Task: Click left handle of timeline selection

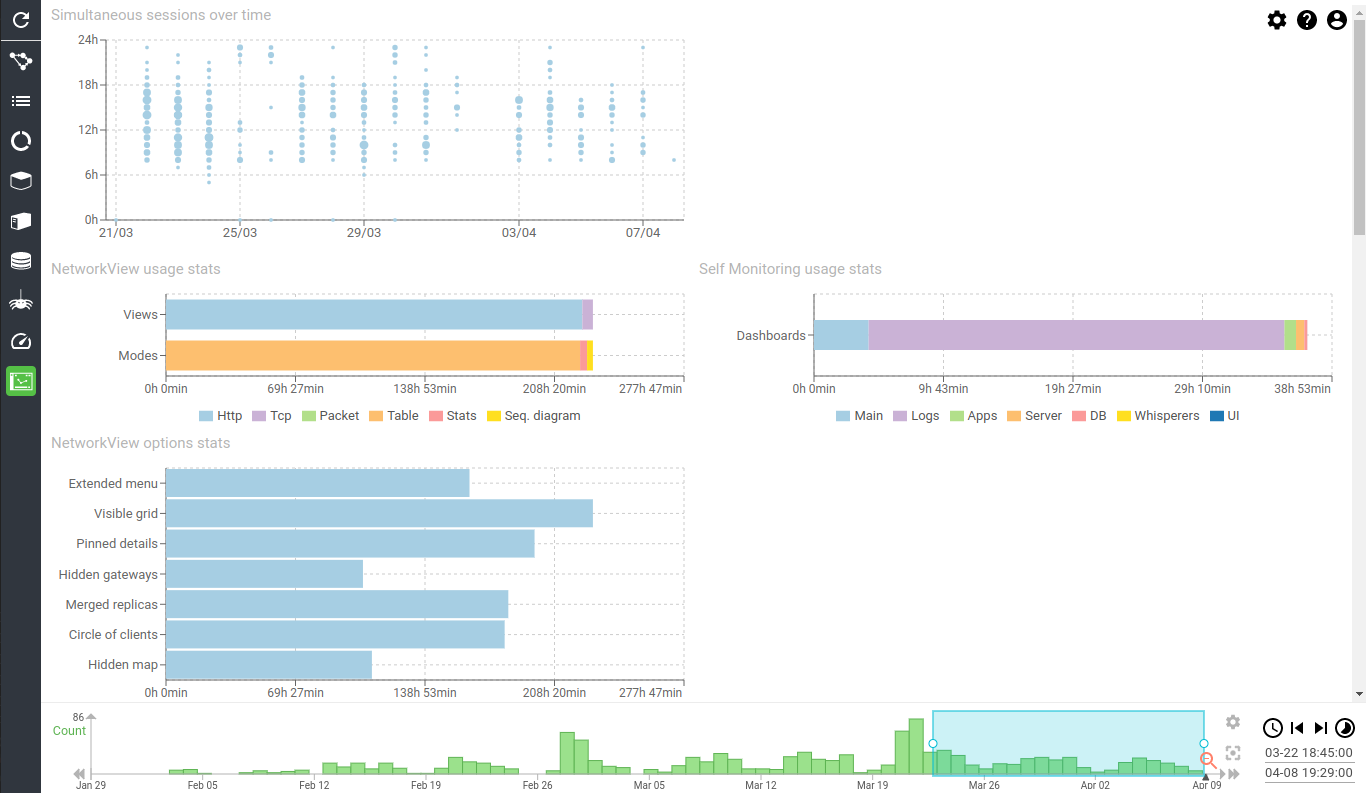Action: pos(933,744)
